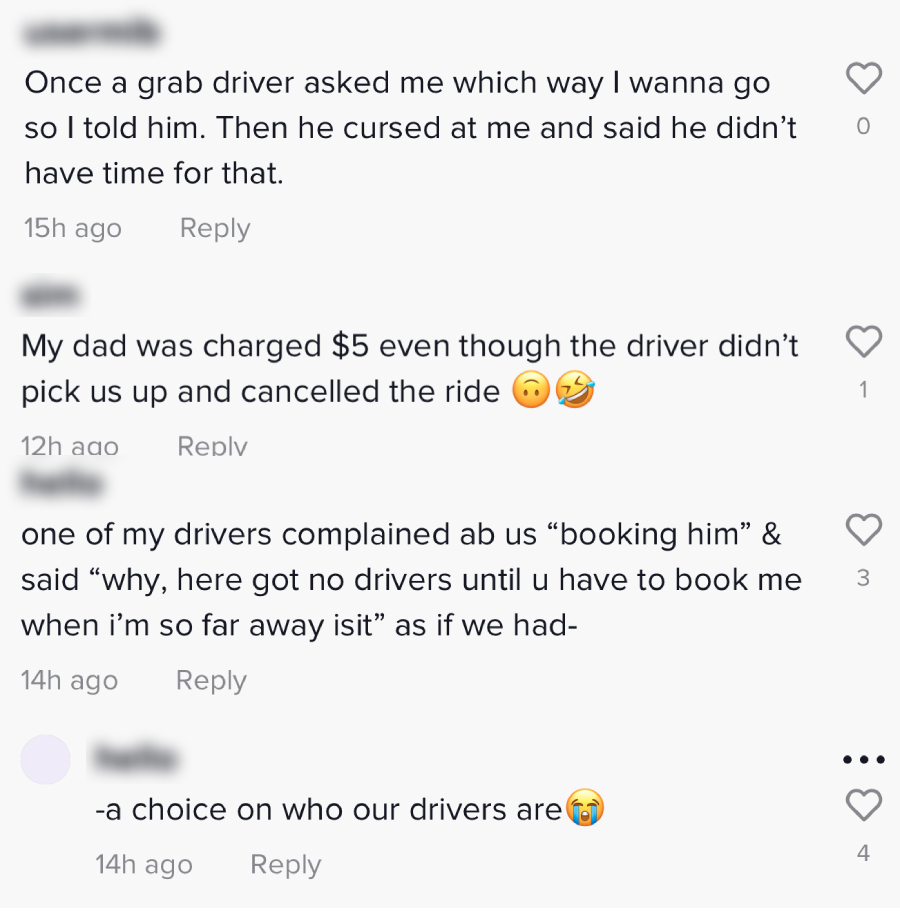Open the blurred username above the grab driver comment
The width and height of the screenshot is (900, 911).
point(90,33)
